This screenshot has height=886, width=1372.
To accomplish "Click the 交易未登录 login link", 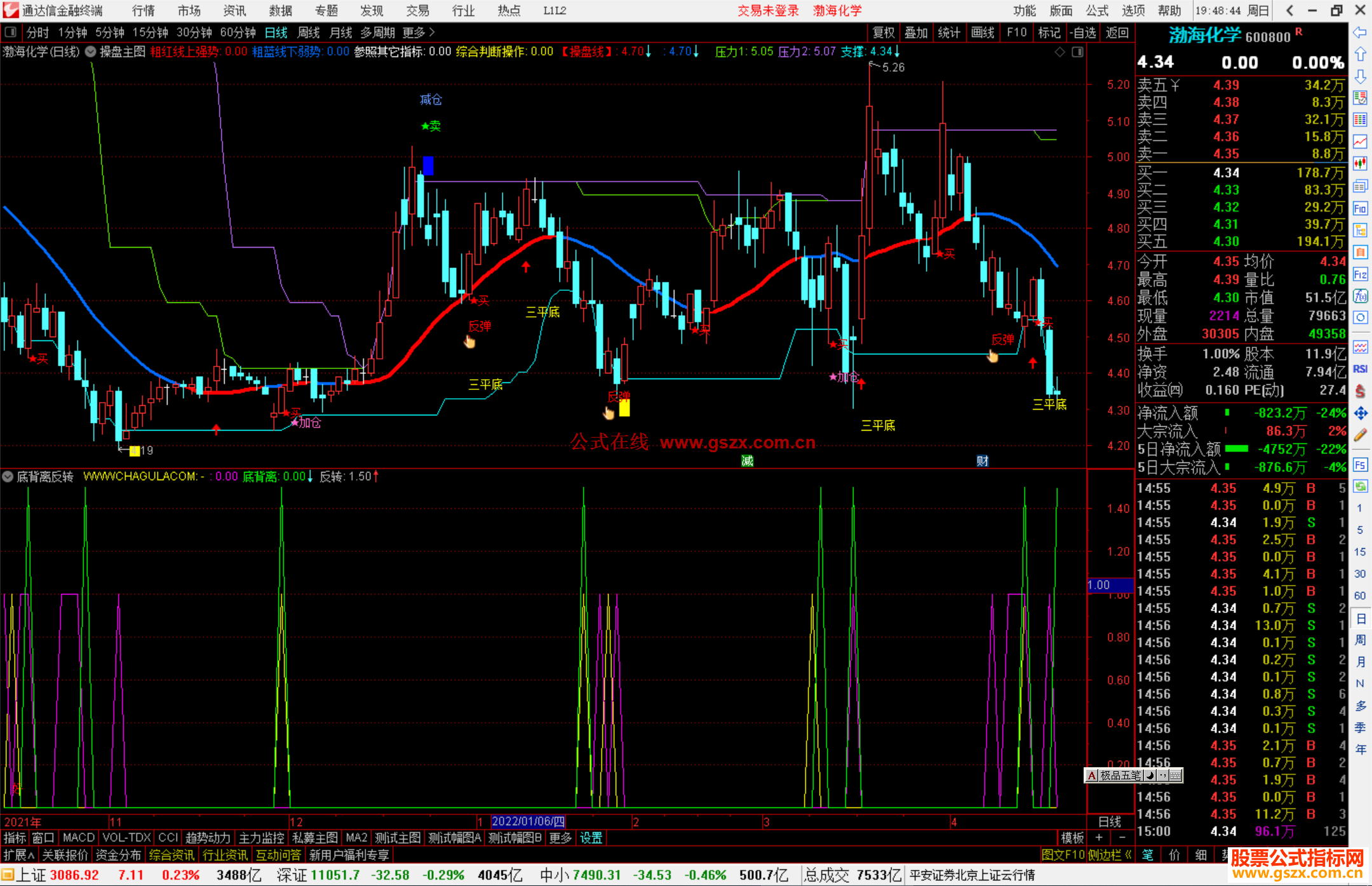I will [x=768, y=11].
